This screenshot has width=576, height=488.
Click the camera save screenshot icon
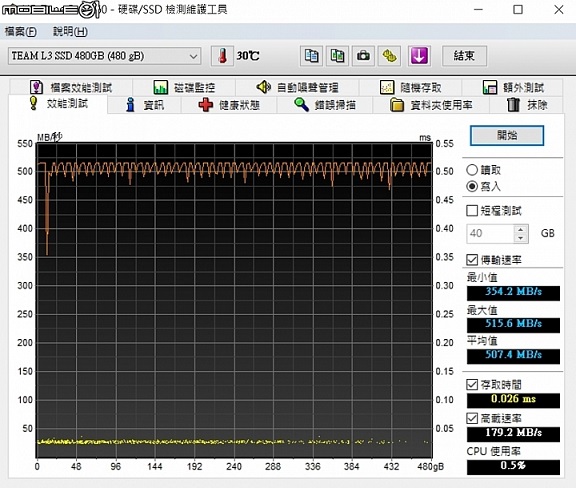coord(363,56)
